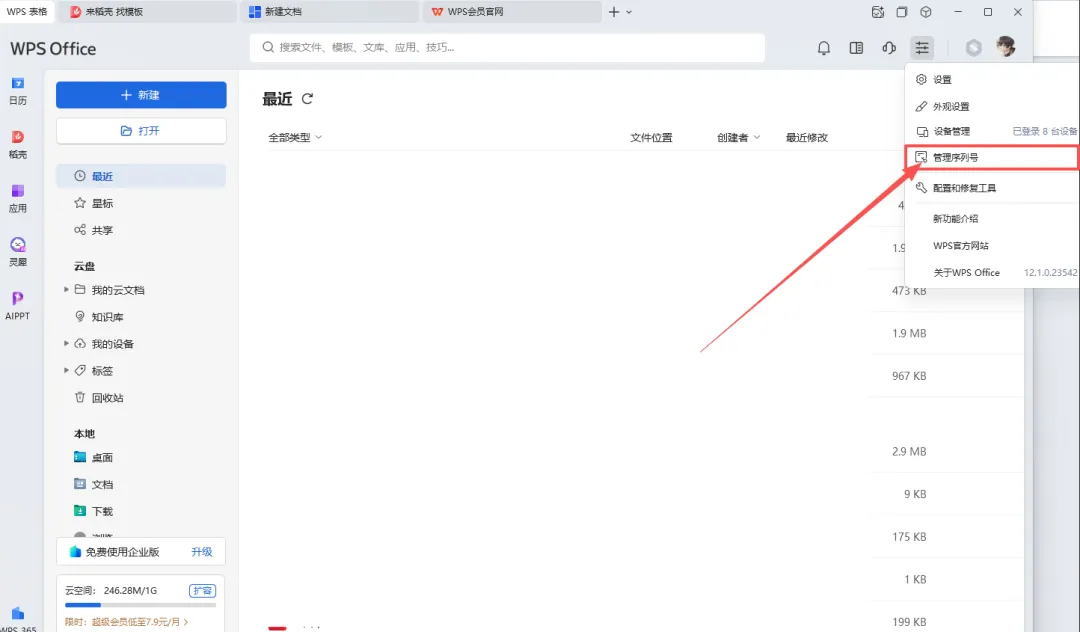Click the 限时 超级会员 promotion link

pyautogui.click(x=127, y=622)
